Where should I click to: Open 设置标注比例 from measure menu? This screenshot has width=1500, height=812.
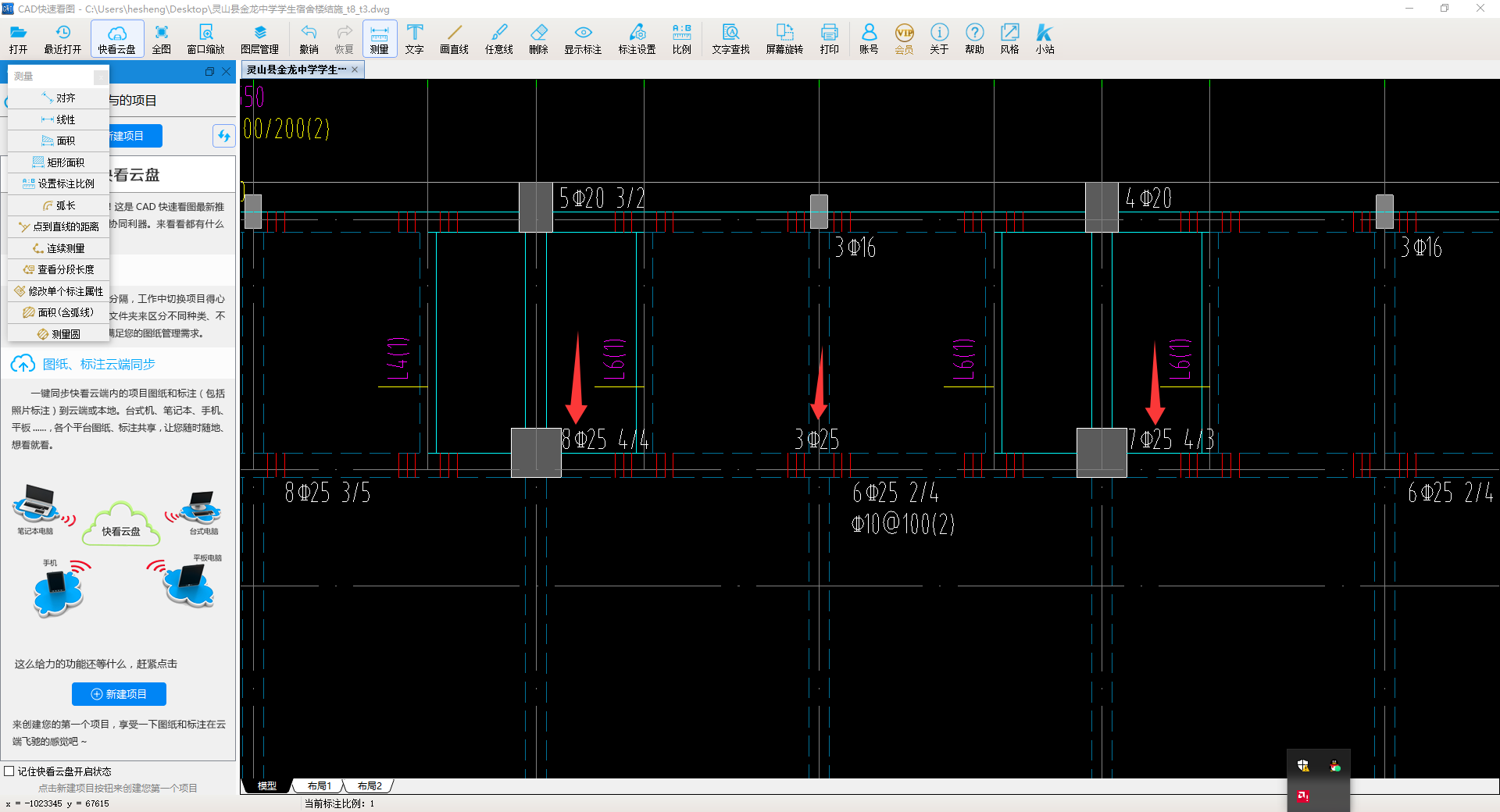pyautogui.click(x=59, y=183)
